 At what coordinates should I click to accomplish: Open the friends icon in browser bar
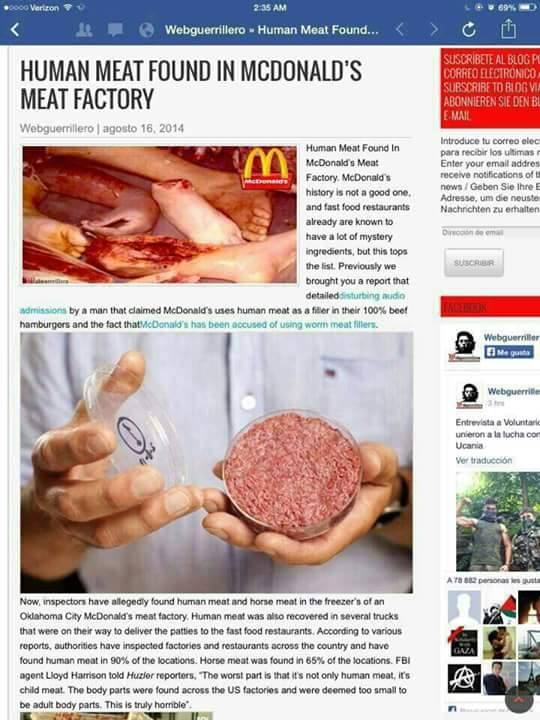pos(84,30)
